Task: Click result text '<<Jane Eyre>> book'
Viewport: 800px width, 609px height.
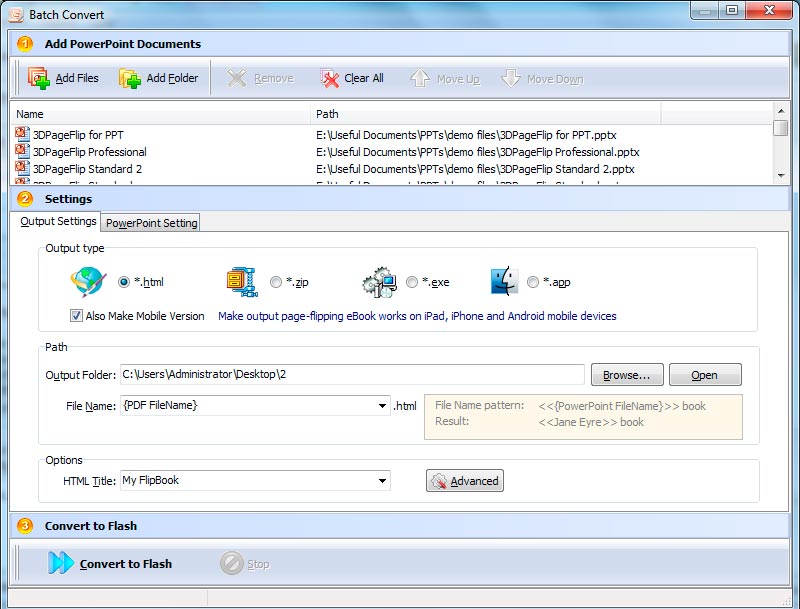Action: pos(591,422)
